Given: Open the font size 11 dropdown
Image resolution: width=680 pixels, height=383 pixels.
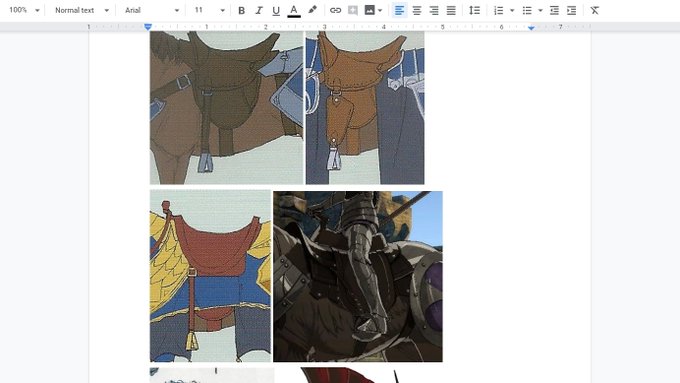Looking at the screenshot, I should tap(209, 10).
